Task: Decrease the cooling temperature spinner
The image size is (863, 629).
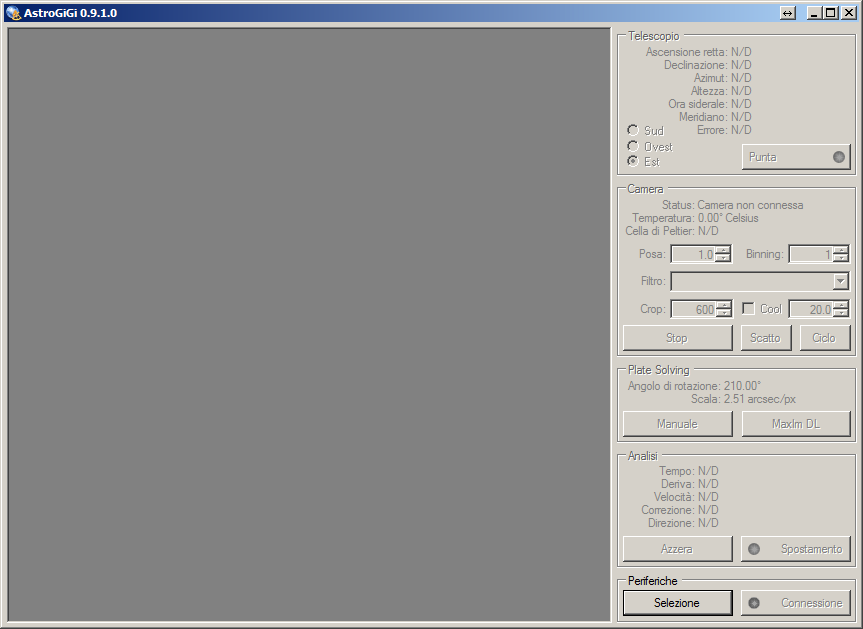Action: [x=840, y=314]
